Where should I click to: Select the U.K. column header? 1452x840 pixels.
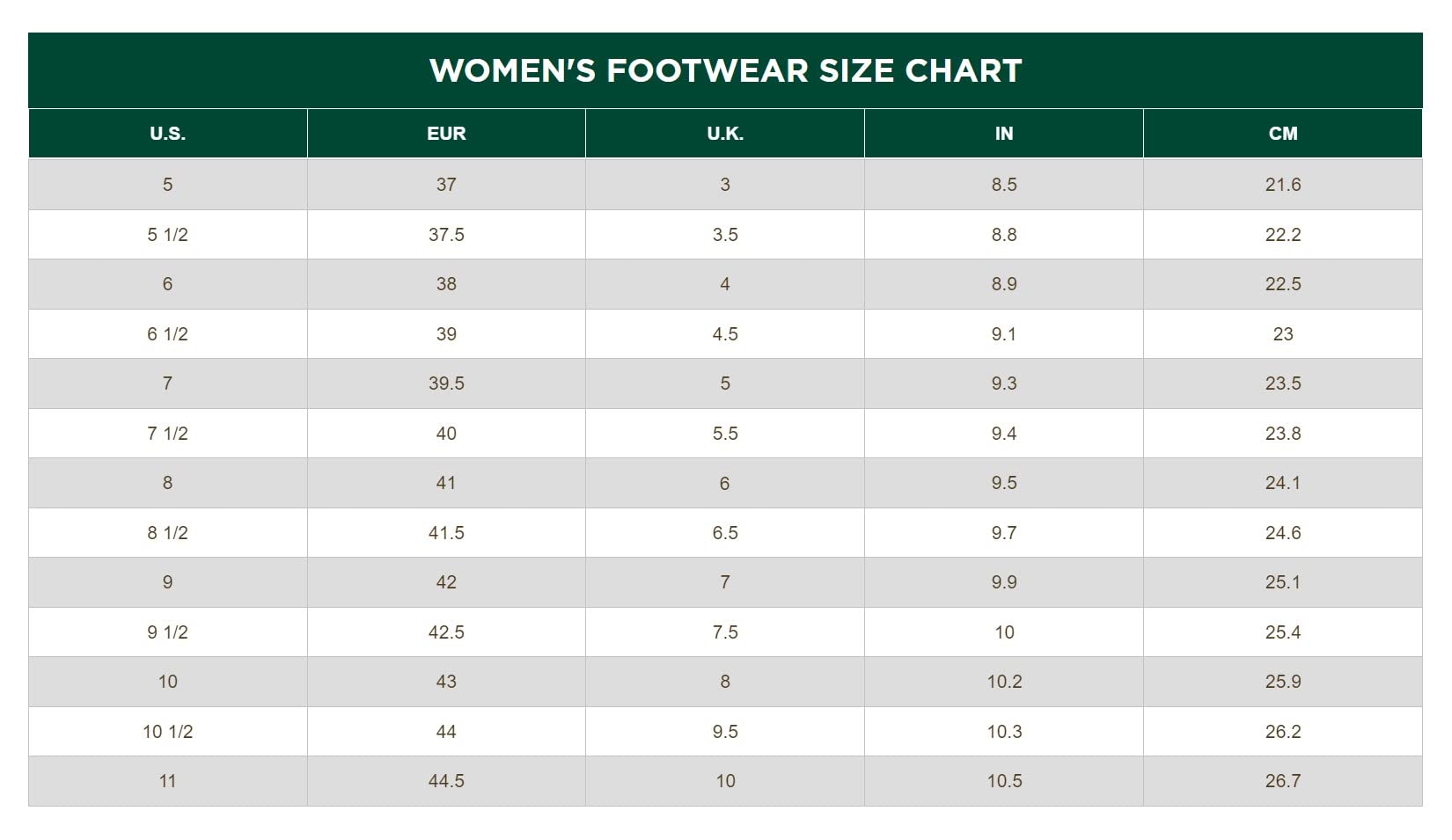(725, 134)
